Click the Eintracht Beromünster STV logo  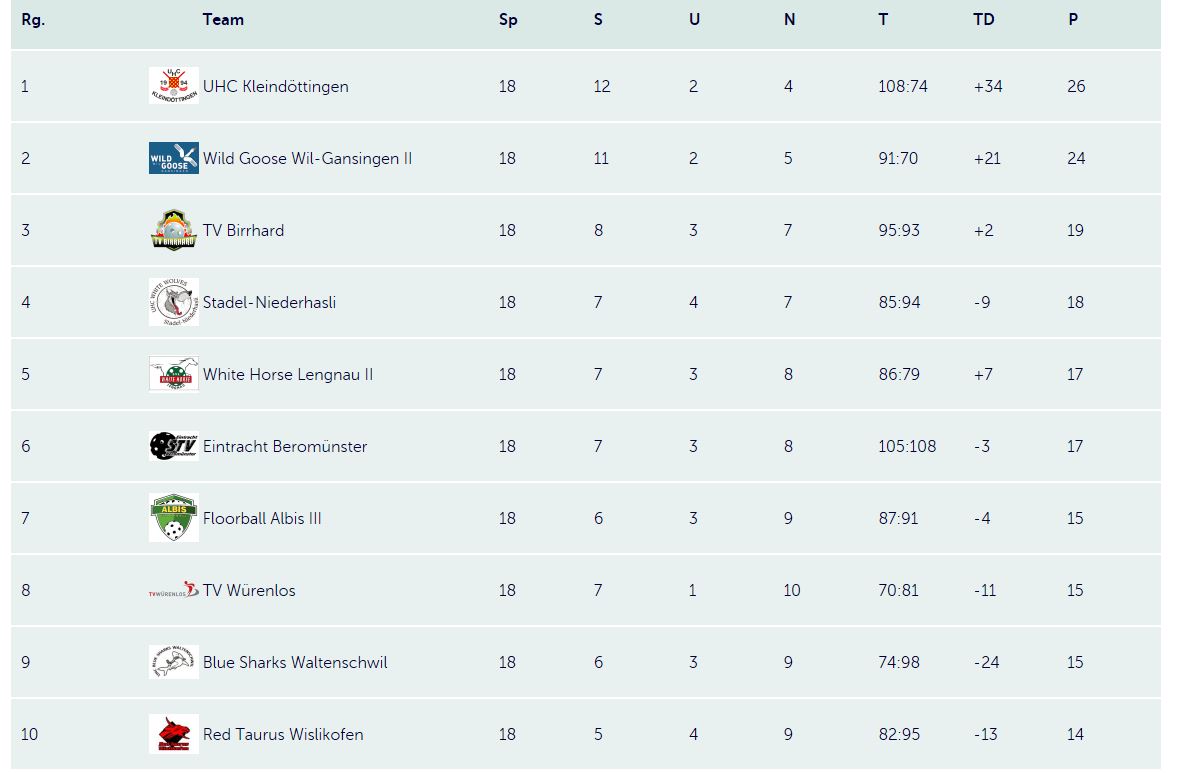coord(174,445)
